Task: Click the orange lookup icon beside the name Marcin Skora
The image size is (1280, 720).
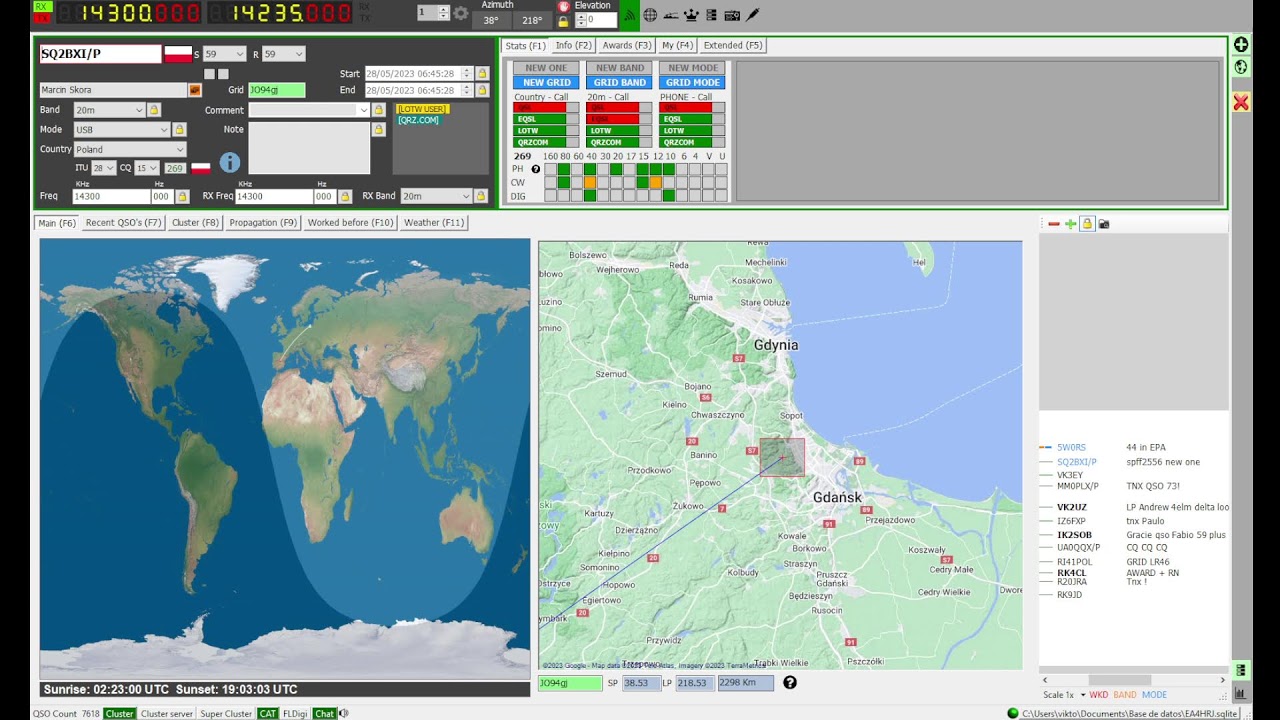Action: click(195, 90)
